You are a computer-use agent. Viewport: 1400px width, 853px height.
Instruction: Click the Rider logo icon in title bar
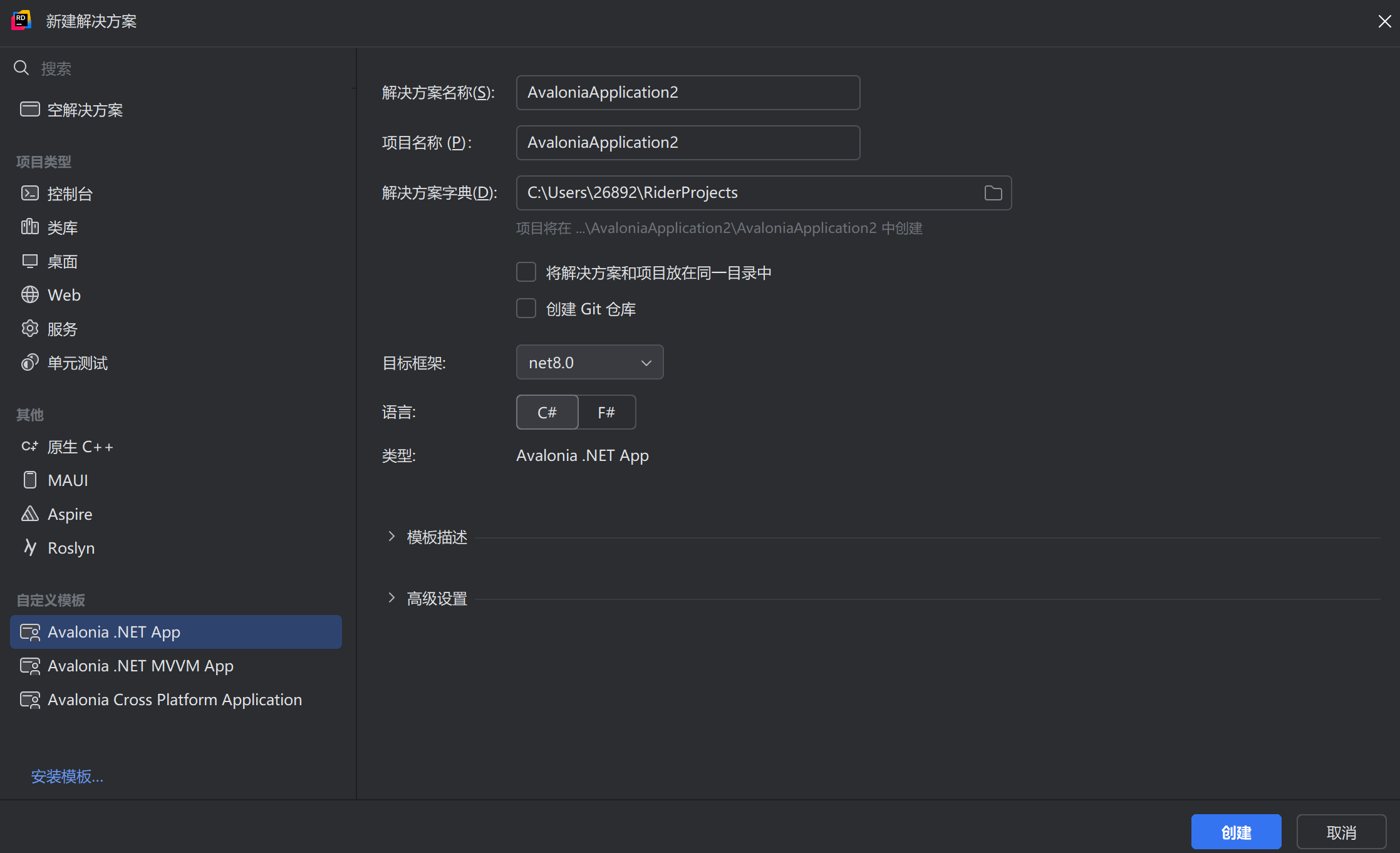coord(21,21)
